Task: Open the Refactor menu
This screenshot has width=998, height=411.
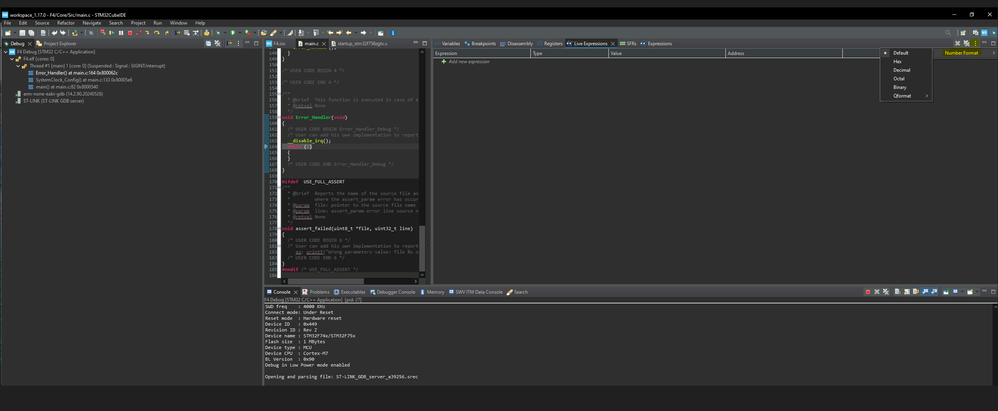Action: (x=66, y=22)
